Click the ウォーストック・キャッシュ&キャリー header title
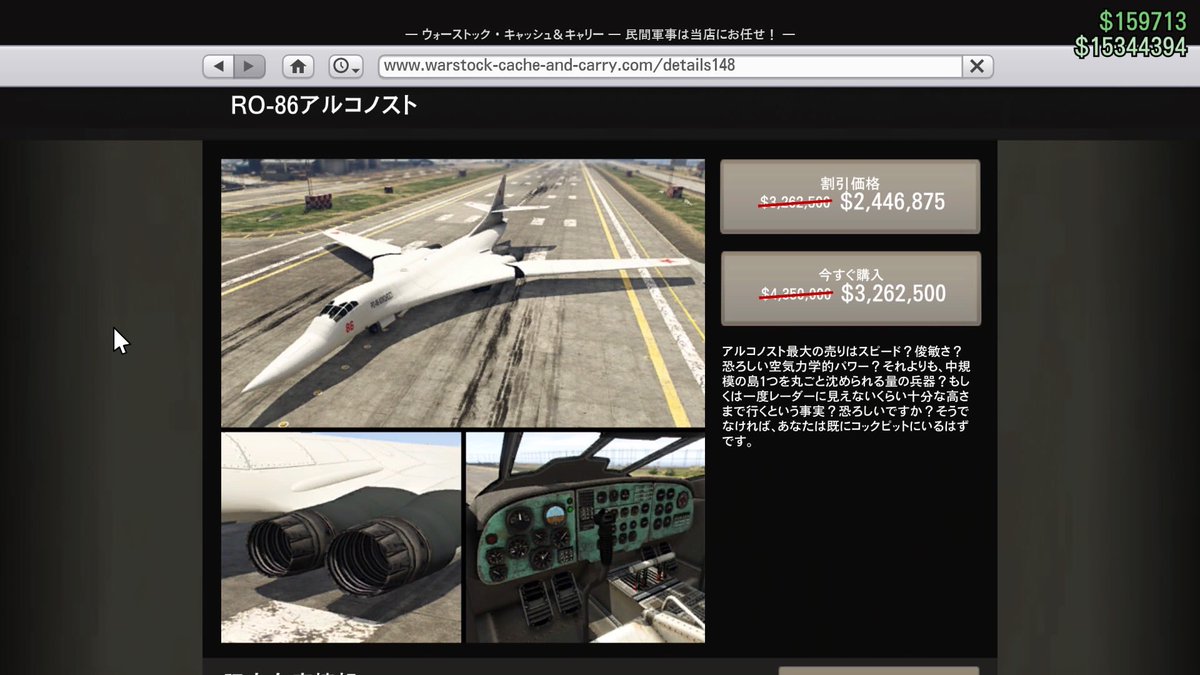The width and height of the screenshot is (1200, 675). 600,34
